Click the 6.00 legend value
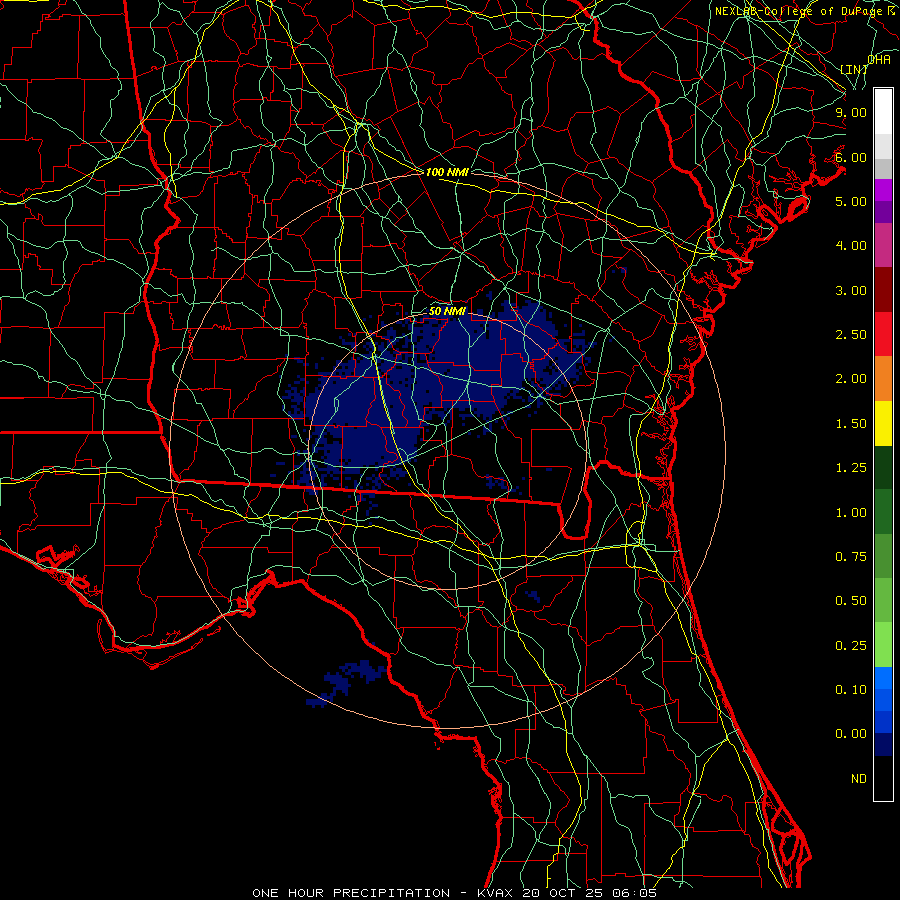Image resolution: width=900 pixels, height=900 pixels. (851, 157)
